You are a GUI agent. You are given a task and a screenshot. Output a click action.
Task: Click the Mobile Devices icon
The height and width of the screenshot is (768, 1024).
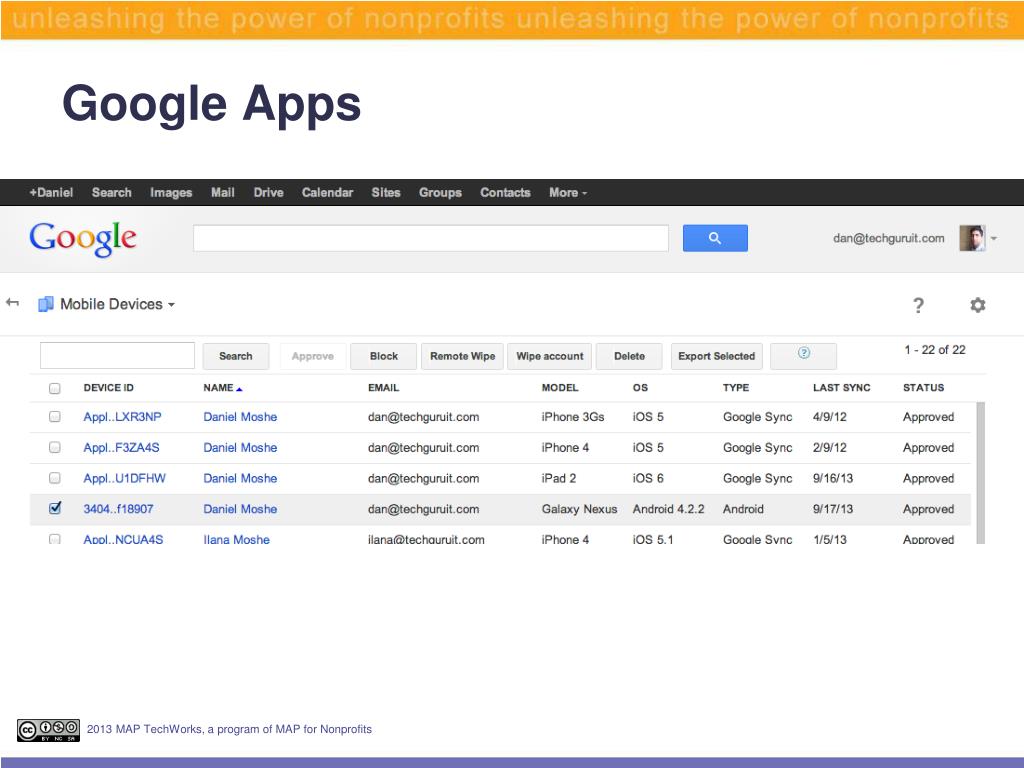pyautogui.click(x=46, y=304)
